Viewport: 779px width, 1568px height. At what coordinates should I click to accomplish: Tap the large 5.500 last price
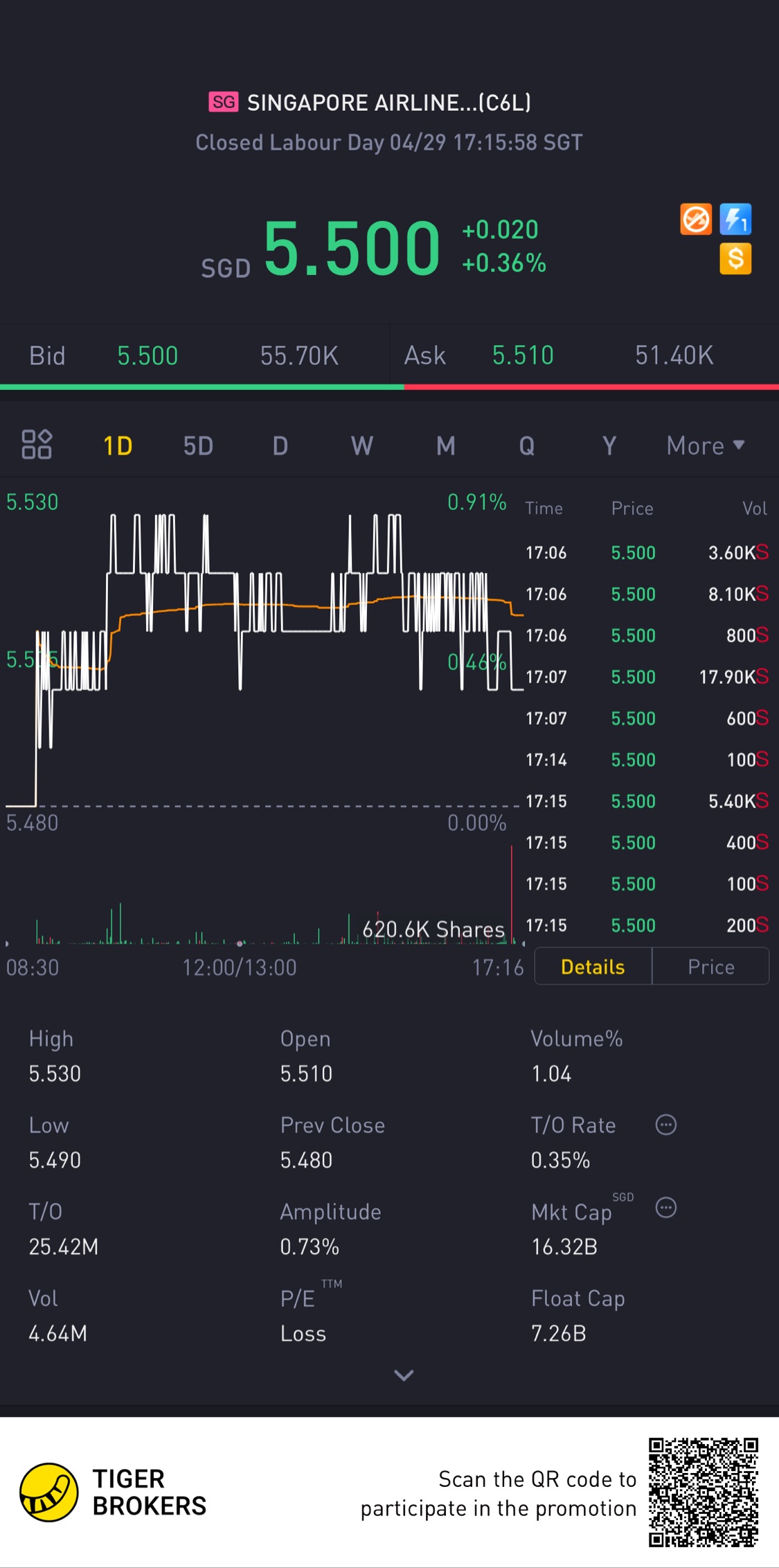[352, 247]
